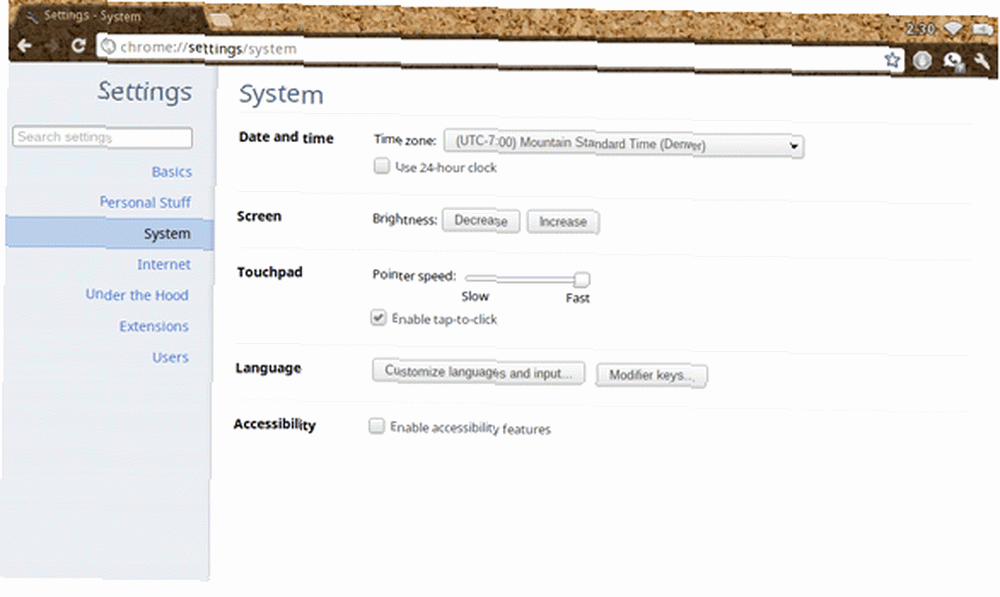Click the Search settings field
The image size is (1000, 597).
(102, 137)
